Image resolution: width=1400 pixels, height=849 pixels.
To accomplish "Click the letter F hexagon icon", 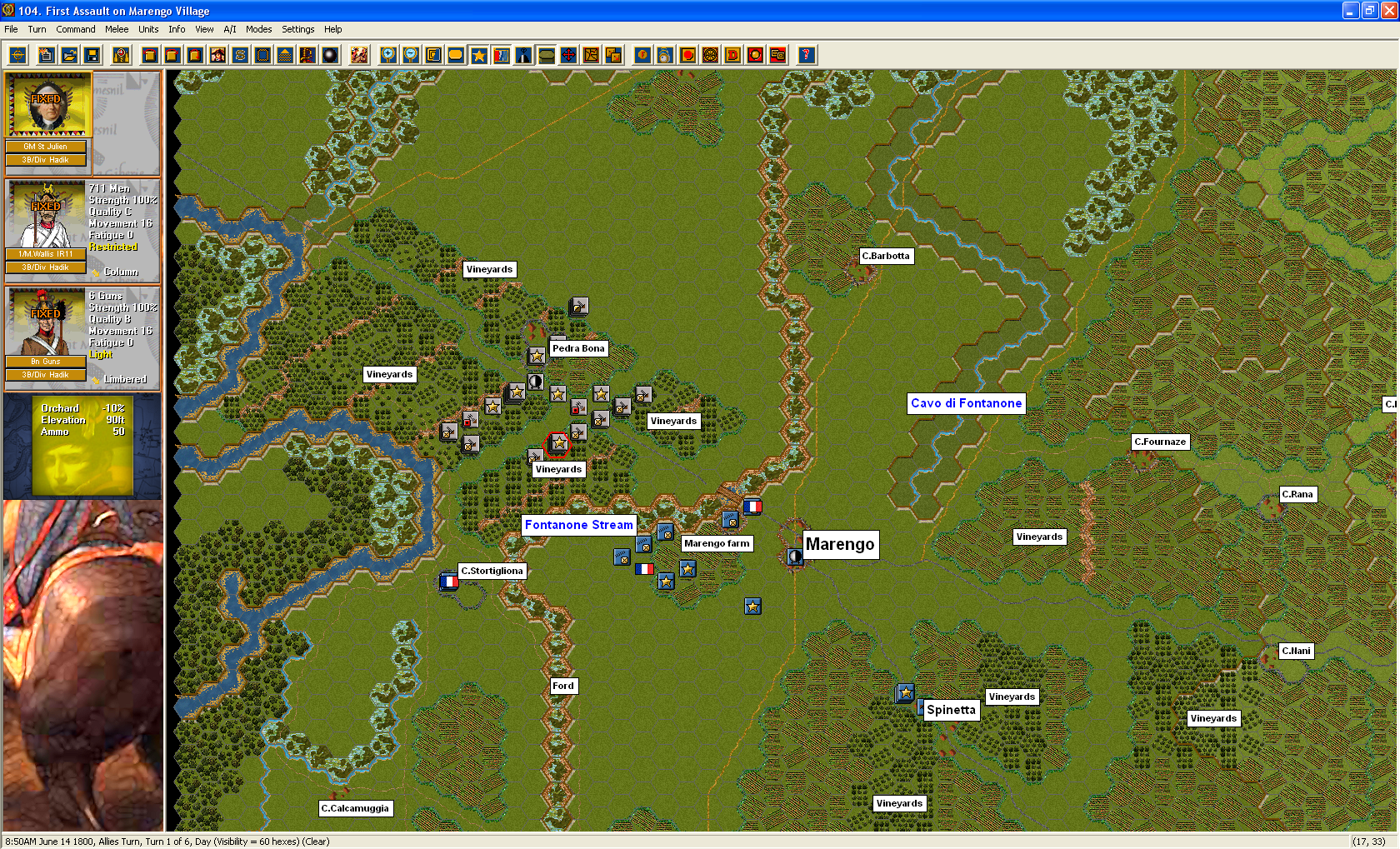I will click(x=642, y=55).
